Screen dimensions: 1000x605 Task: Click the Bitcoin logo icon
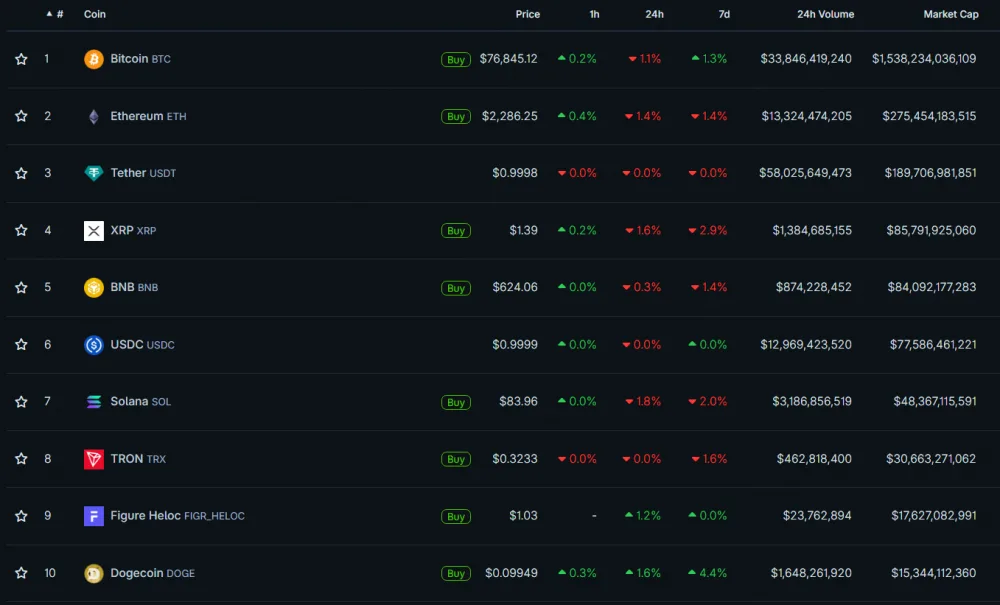click(x=94, y=59)
